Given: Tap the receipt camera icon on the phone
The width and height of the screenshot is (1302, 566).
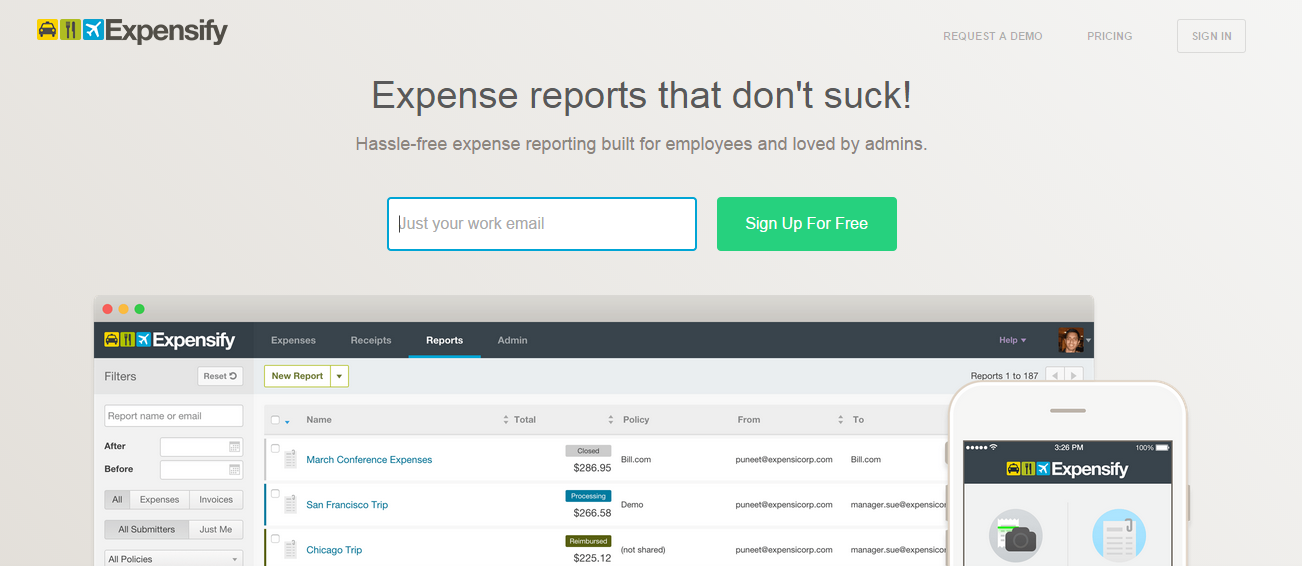Looking at the screenshot, I should click(x=1015, y=536).
